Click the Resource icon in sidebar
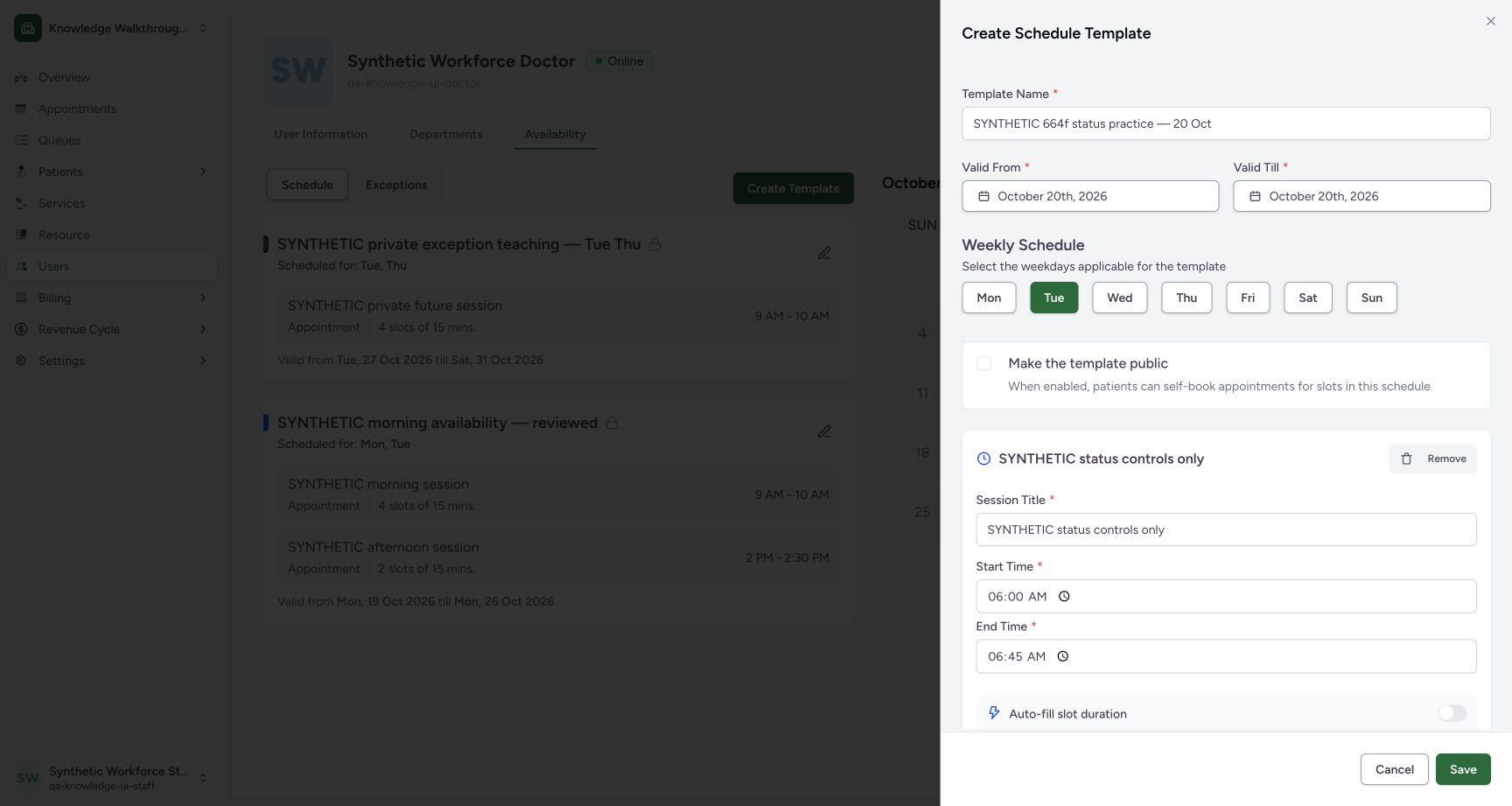1512x806 pixels. 21,235
